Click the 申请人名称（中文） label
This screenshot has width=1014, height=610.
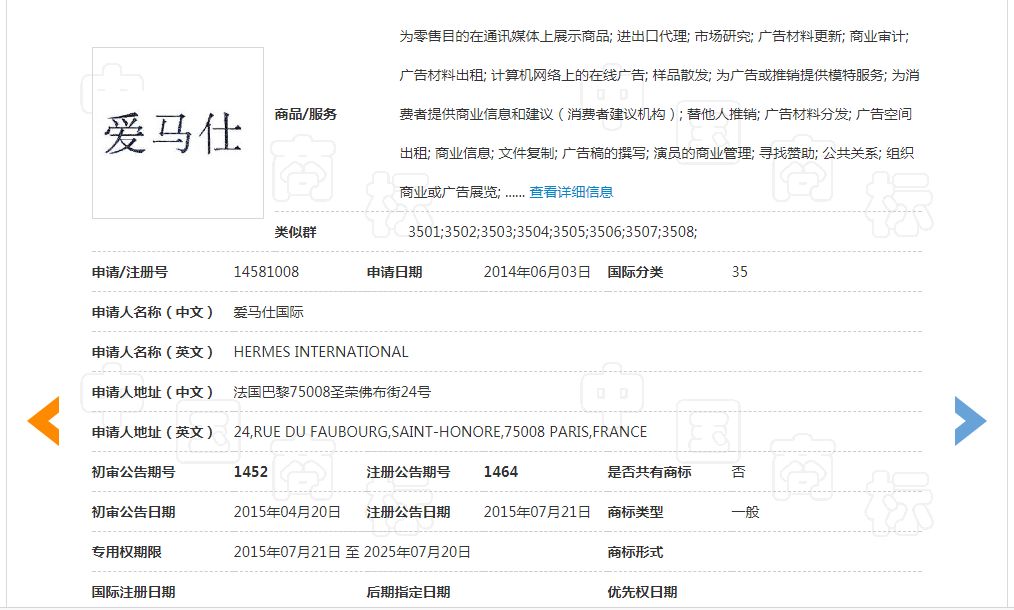pyautogui.click(x=153, y=312)
